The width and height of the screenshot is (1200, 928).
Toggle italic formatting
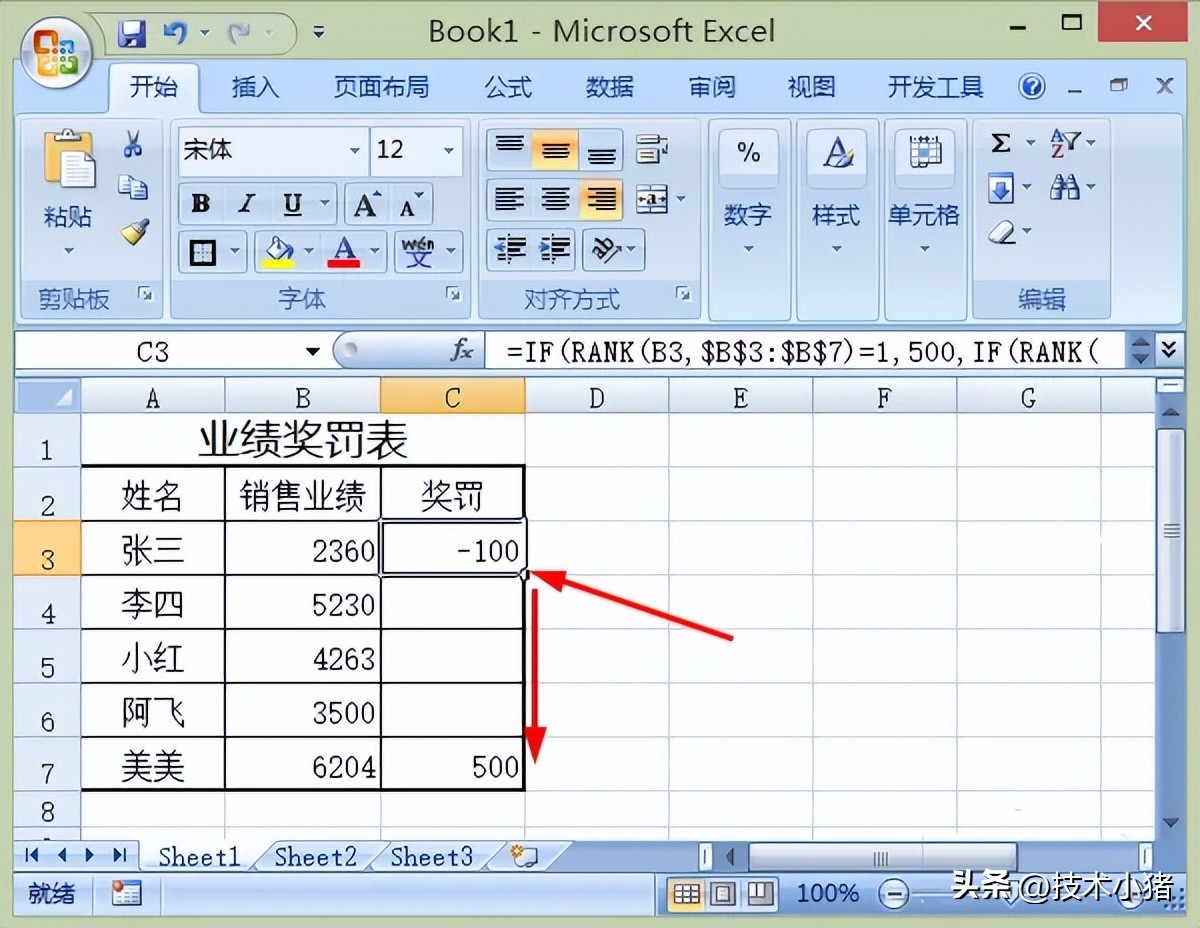246,204
